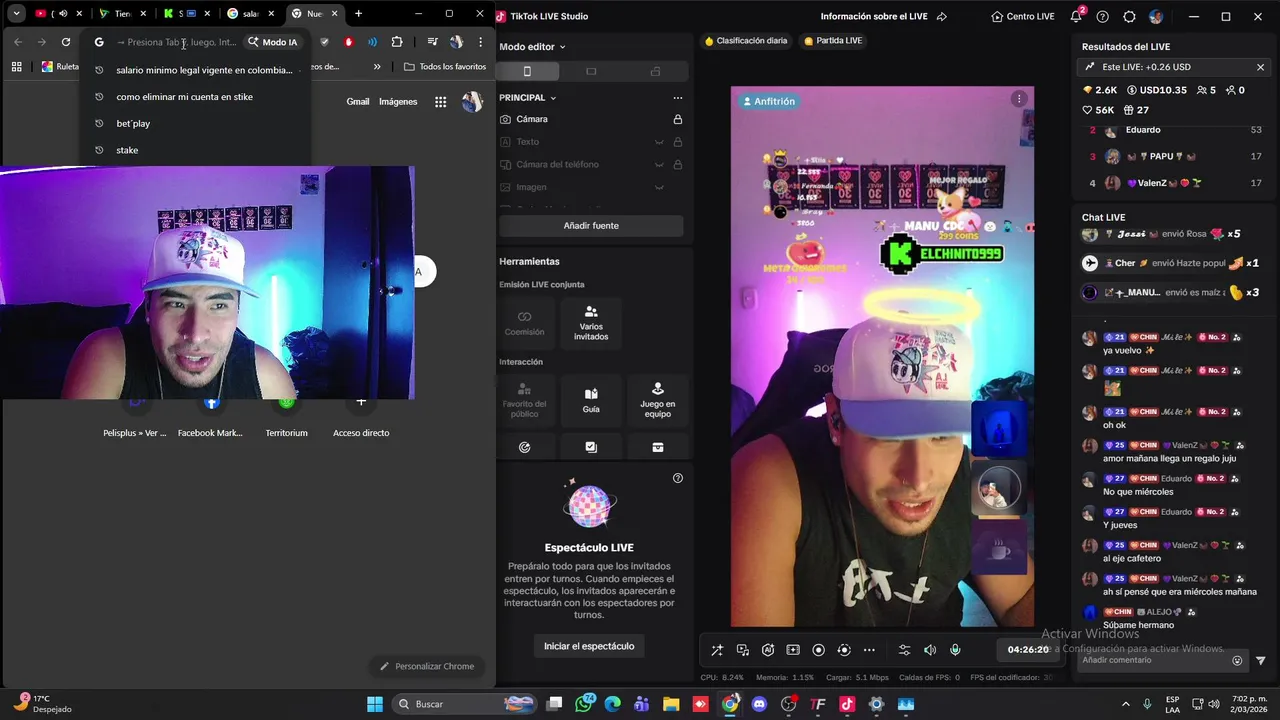This screenshot has height=720, width=1280.
Task: Open the Guía interaction tool
Action: 591,400
